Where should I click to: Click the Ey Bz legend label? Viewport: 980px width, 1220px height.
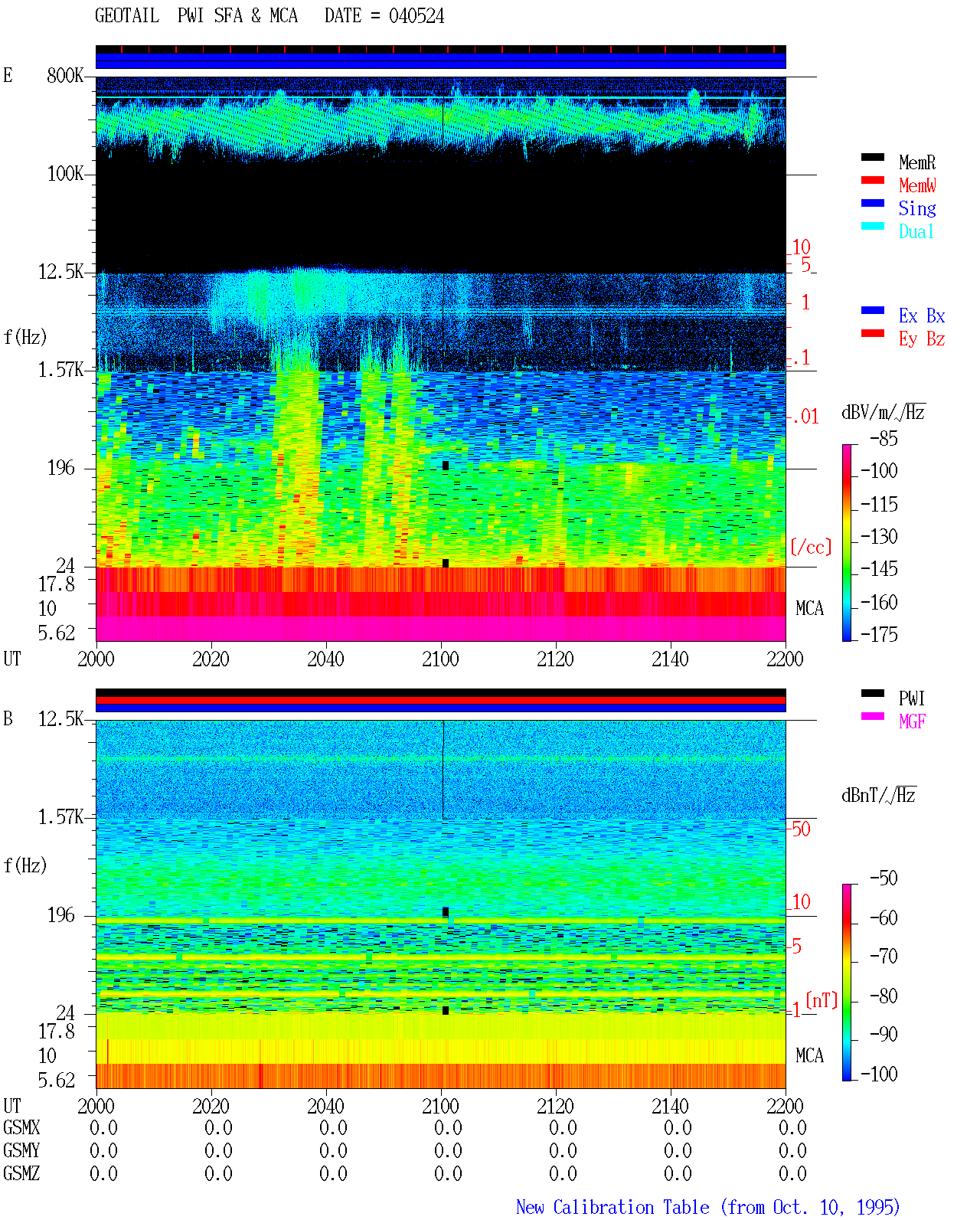coord(922,339)
